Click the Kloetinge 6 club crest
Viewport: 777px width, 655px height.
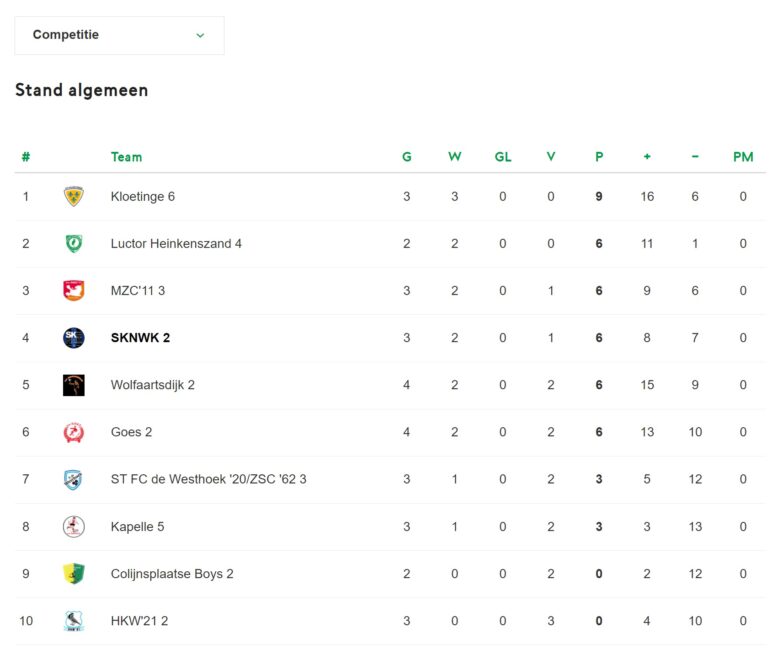point(74,196)
